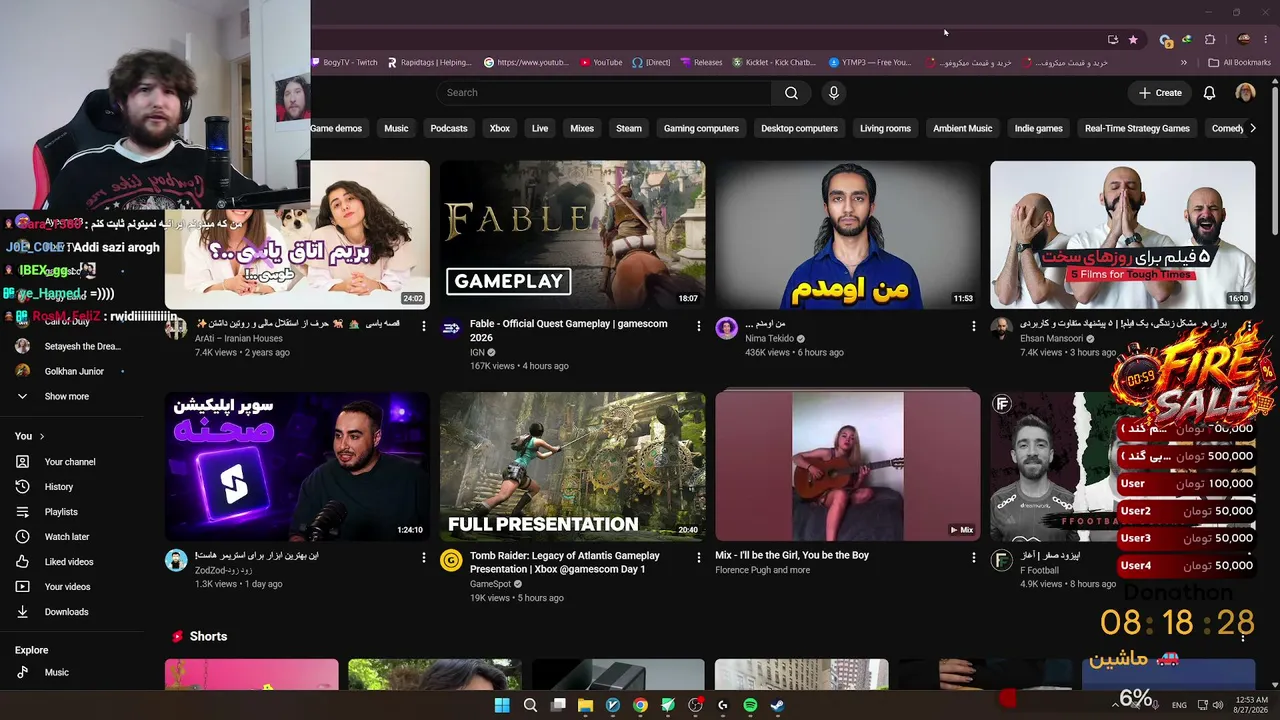Play the Tomb Raider full presentation thumbnail
1280x720 pixels.
[x=572, y=466]
